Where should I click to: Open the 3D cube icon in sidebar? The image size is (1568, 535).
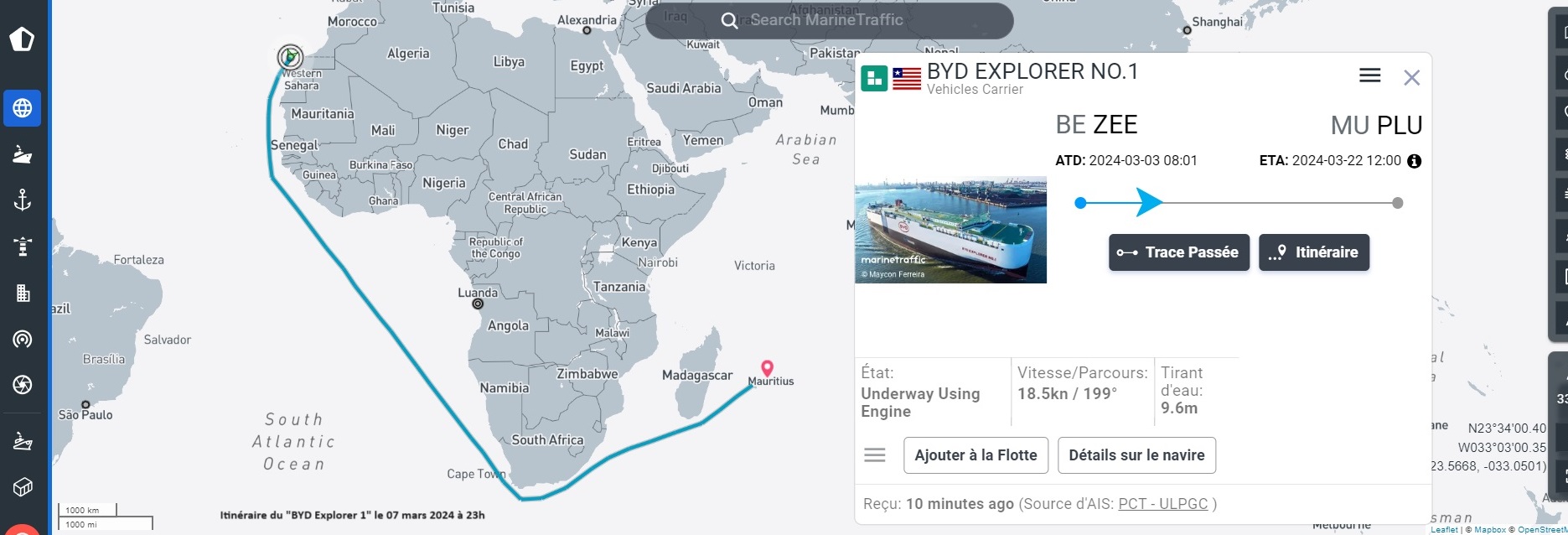(23, 486)
